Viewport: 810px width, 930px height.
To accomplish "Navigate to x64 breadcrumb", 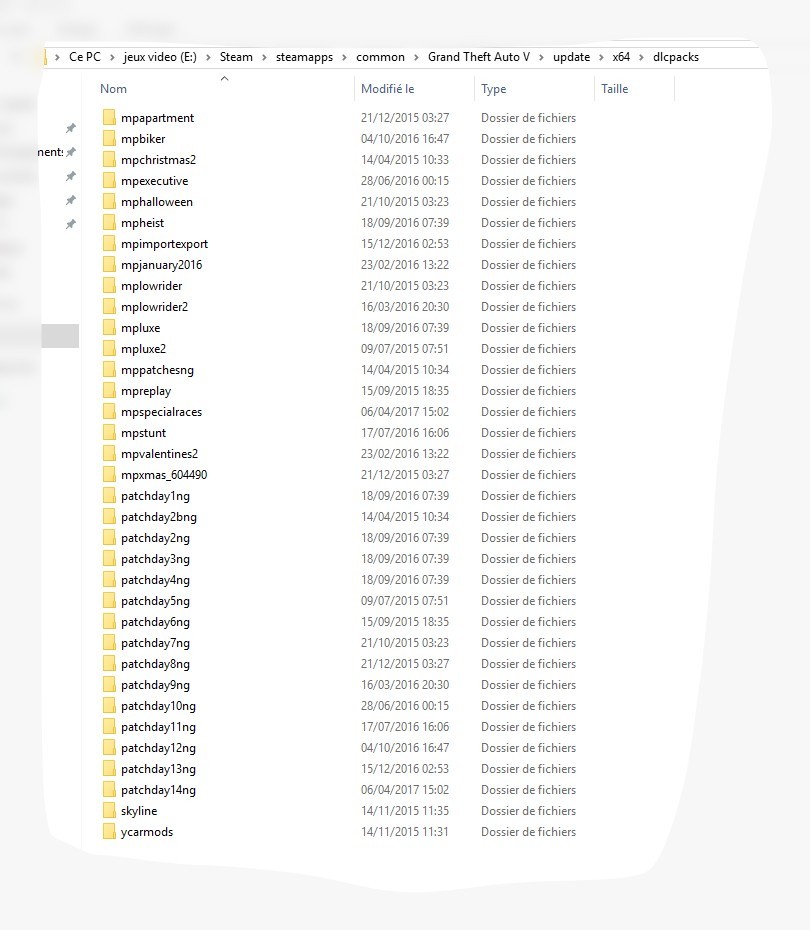I will 621,57.
